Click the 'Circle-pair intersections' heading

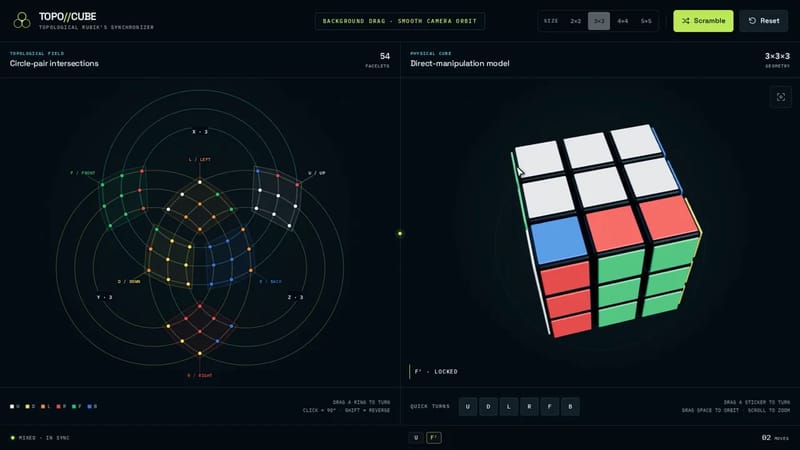point(54,63)
